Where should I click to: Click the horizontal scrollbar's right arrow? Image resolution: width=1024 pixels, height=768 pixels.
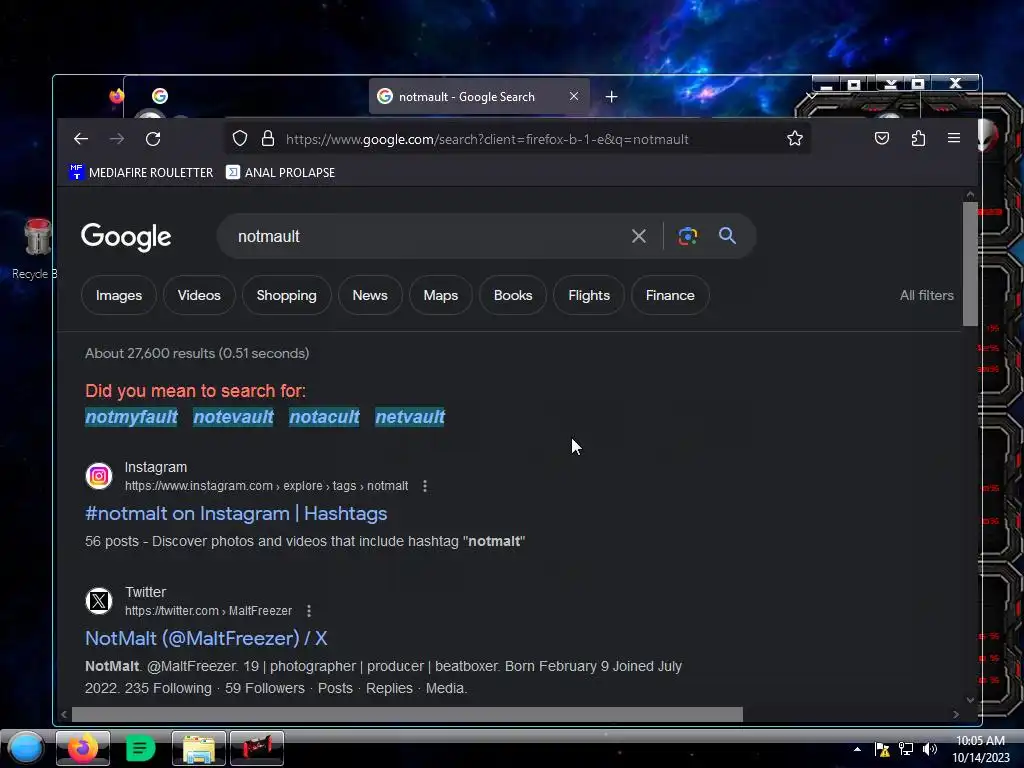pos(956,714)
